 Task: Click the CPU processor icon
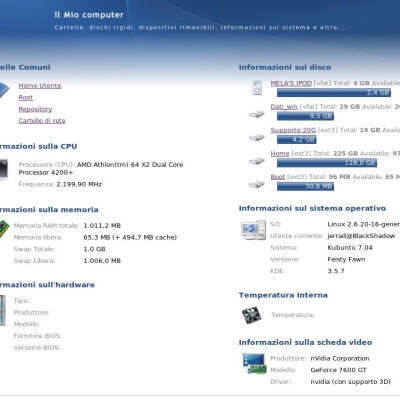click(3, 169)
